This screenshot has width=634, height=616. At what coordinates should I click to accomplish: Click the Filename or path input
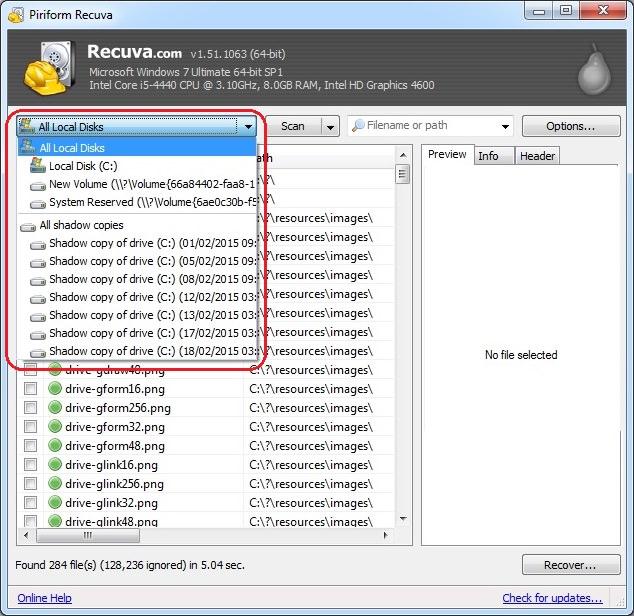pyautogui.click(x=431, y=126)
